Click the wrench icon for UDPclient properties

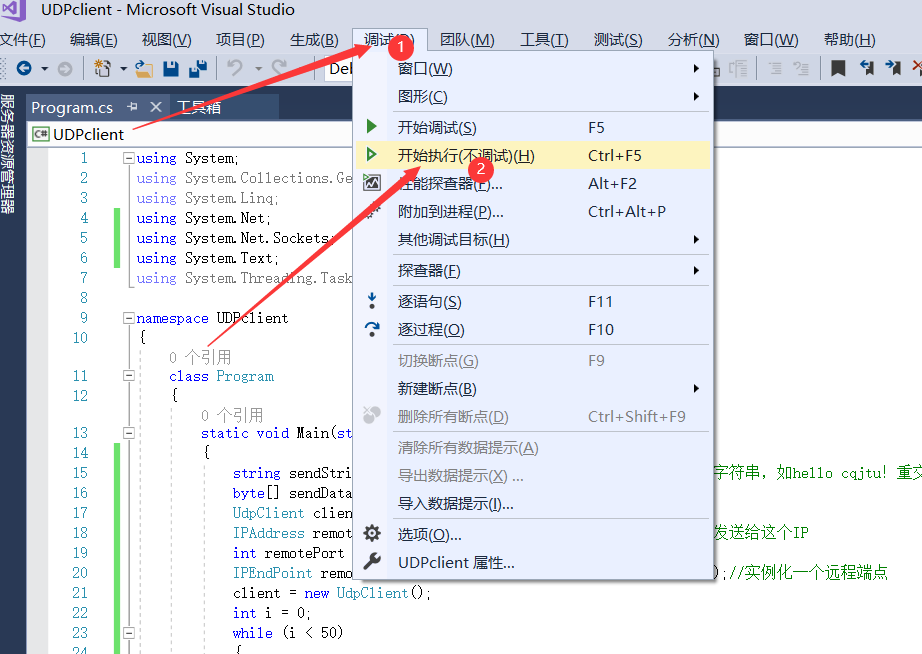(x=372, y=562)
